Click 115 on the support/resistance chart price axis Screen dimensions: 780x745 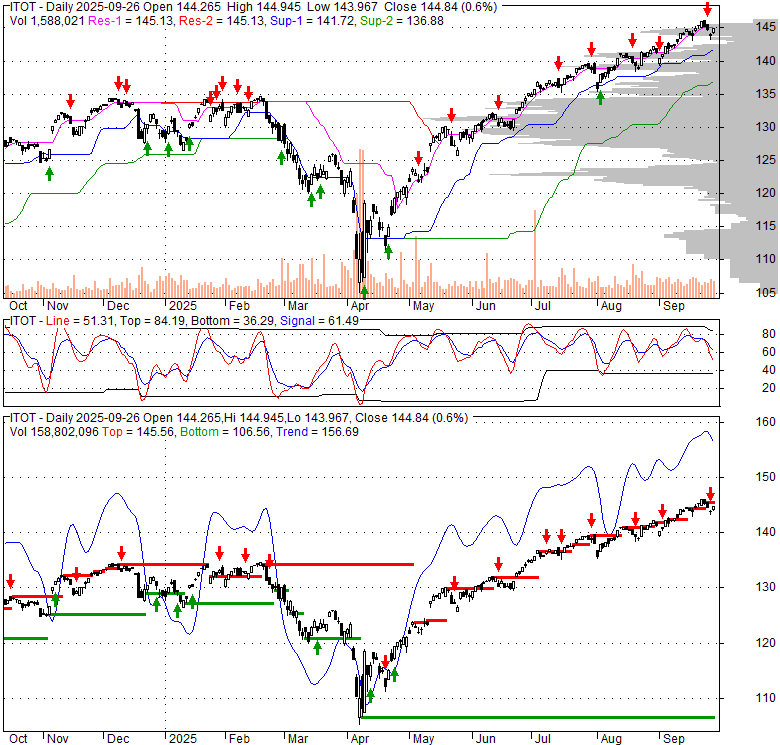tap(766, 226)
